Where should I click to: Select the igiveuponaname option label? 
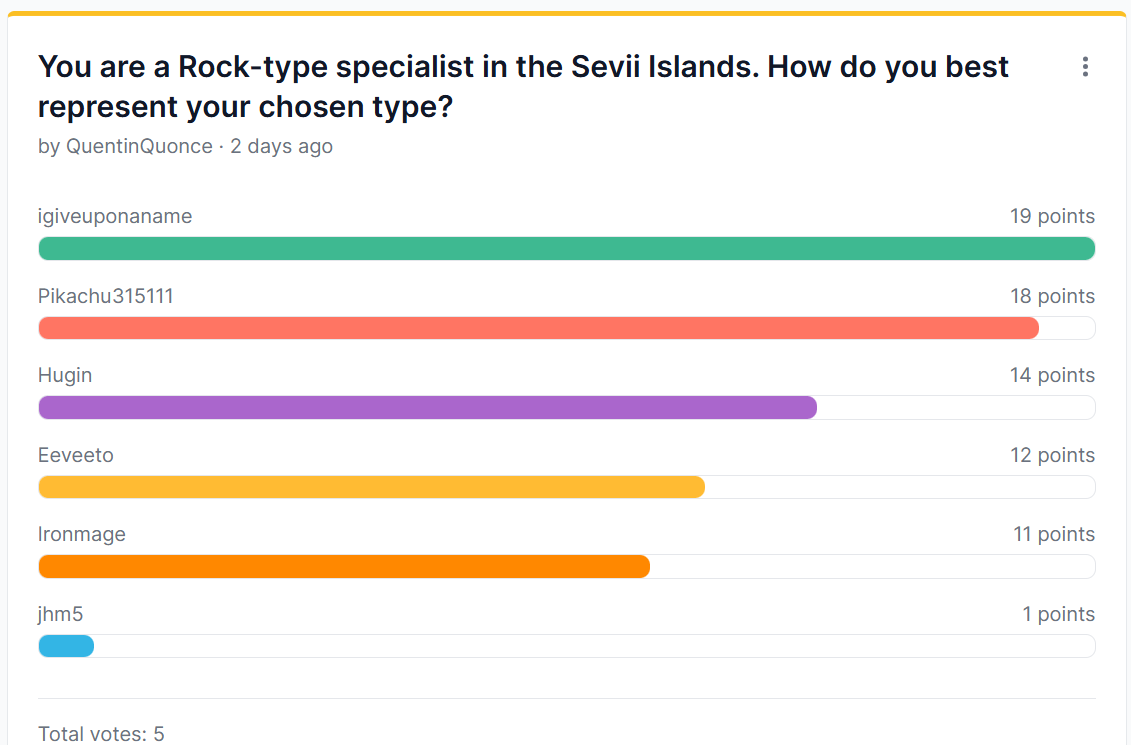115,216
